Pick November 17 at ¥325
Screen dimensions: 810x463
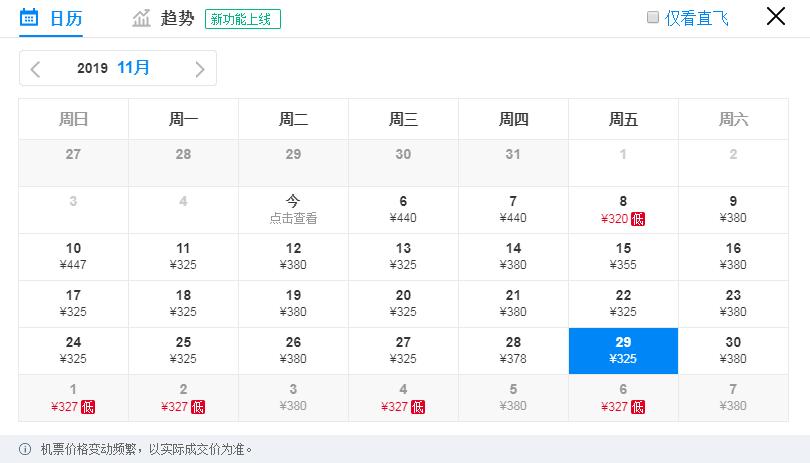point(73,304)
